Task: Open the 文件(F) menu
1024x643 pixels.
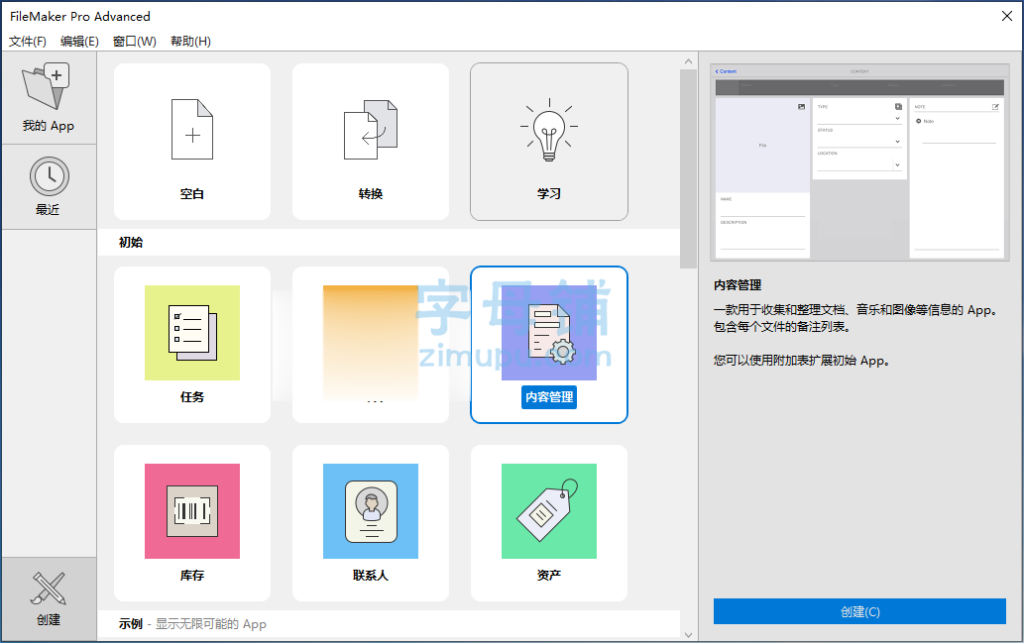Action: 28,41
